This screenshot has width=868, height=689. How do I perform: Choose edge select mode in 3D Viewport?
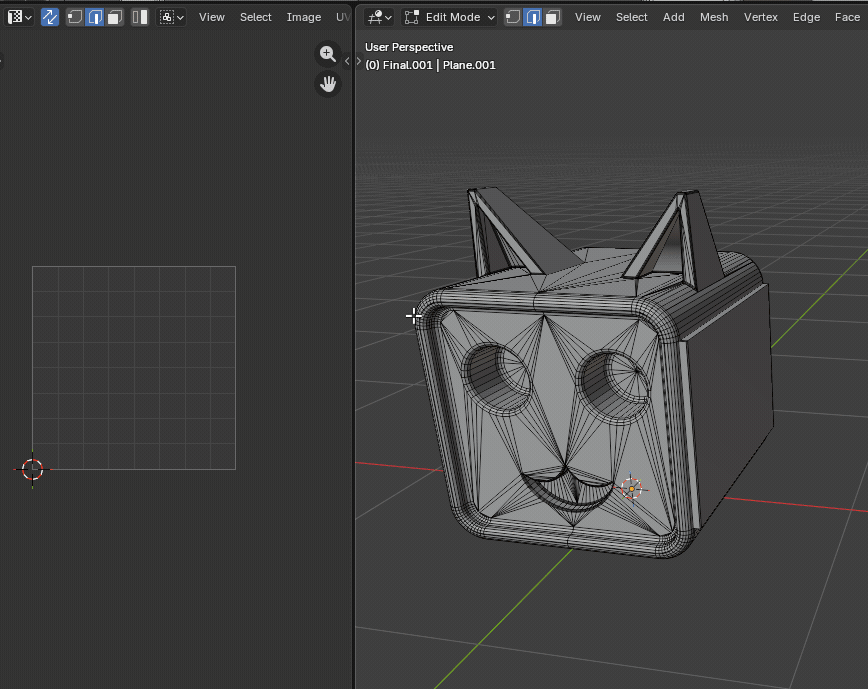coord(533,17)
